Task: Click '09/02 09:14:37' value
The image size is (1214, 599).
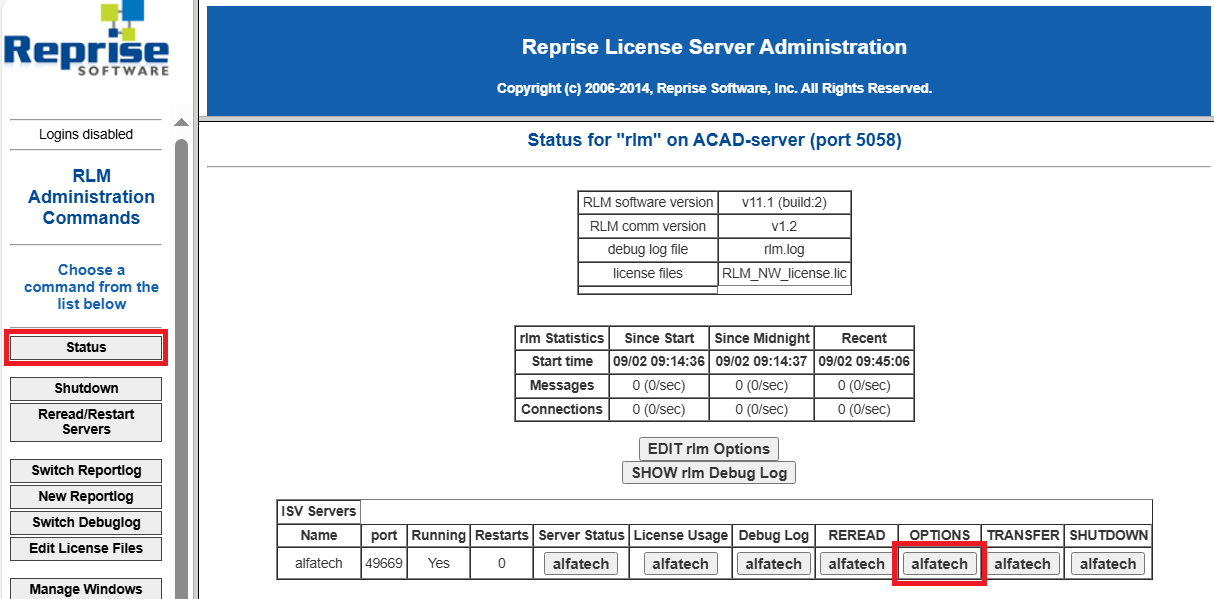Action: point(761,362)
